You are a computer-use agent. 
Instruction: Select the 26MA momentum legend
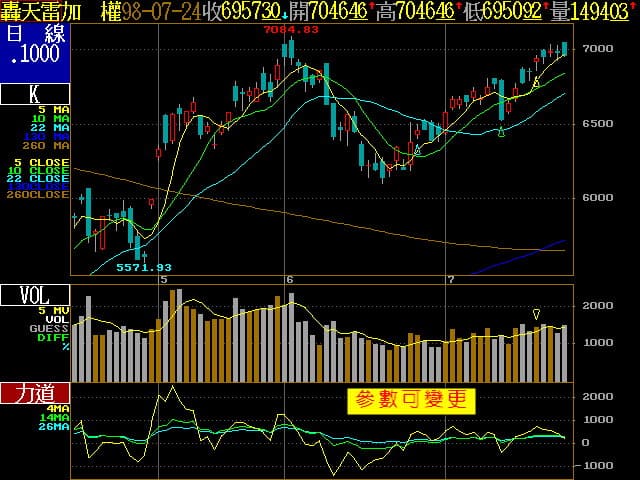pos(55,427)
